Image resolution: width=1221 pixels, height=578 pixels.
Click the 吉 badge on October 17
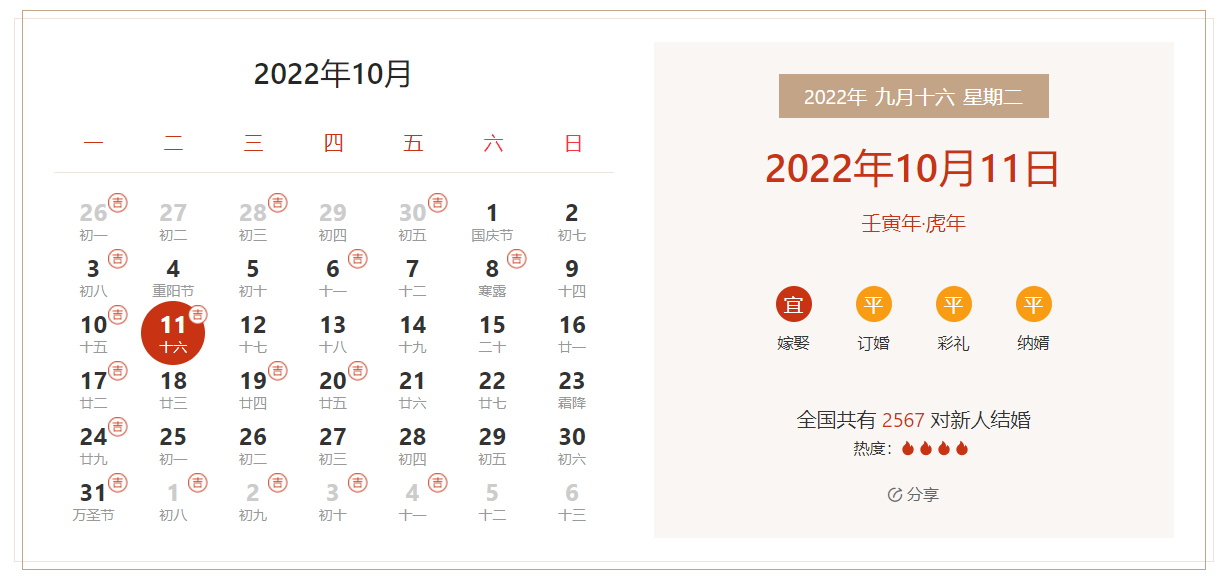(x=118, y=371)
